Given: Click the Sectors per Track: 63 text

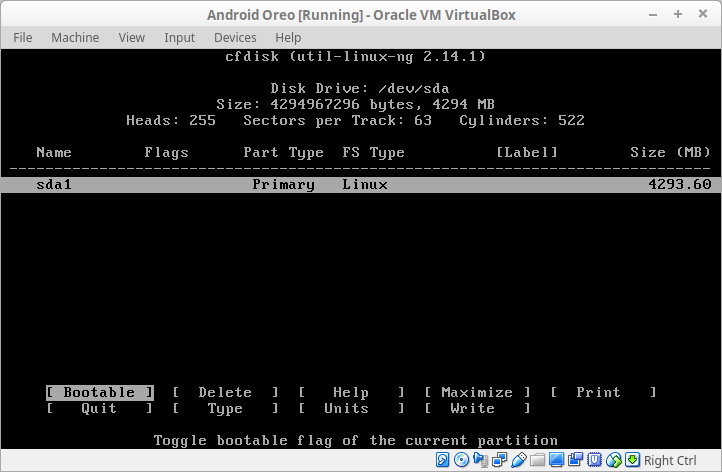Looking at the screenshot, I should click(338, 120).
